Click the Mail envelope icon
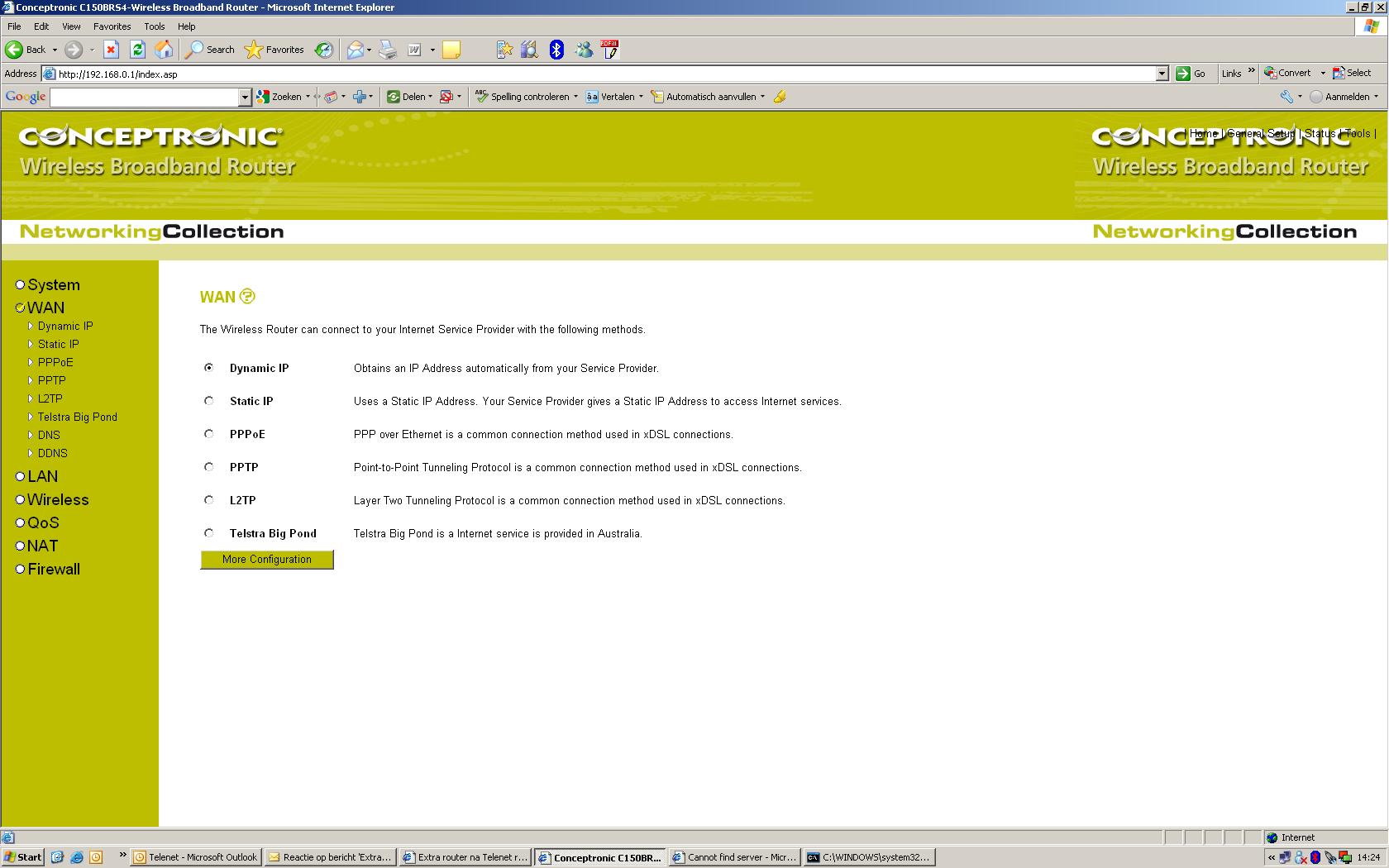 [x=355, y=50]
